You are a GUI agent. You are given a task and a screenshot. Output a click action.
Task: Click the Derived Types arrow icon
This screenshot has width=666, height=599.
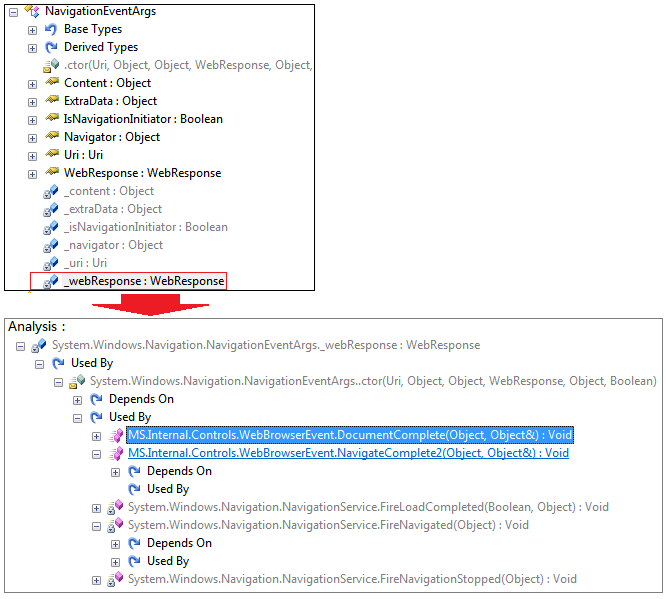tap(51, 47)
